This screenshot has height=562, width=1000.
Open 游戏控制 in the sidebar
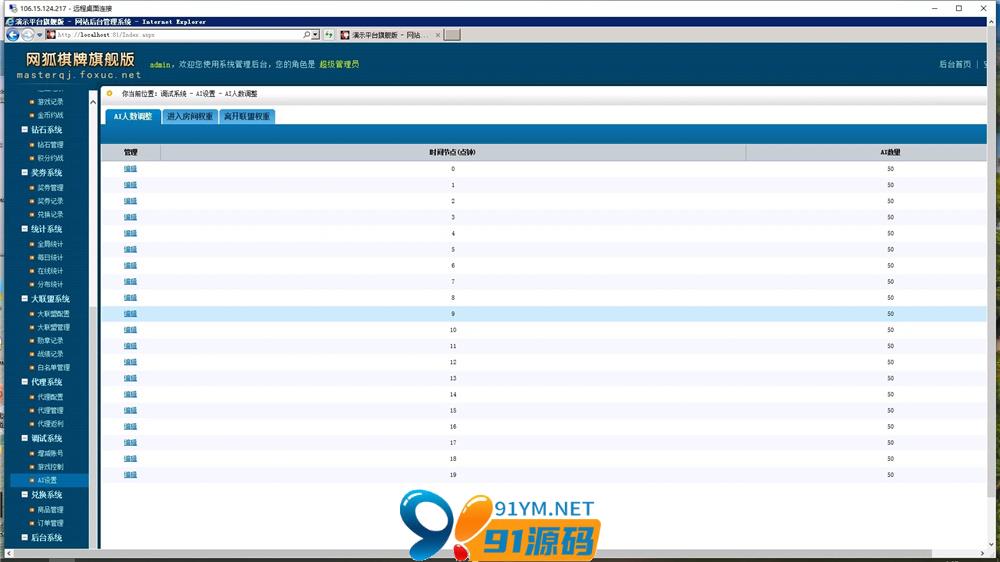tap(50, 467)
